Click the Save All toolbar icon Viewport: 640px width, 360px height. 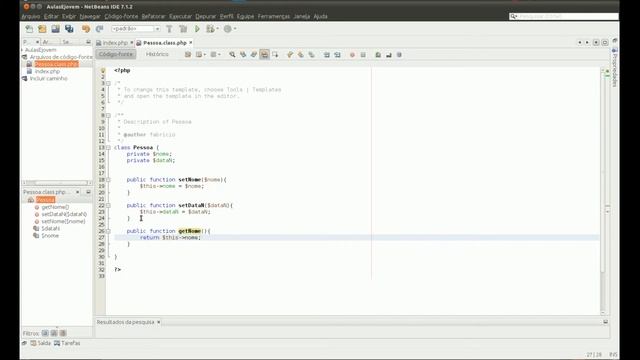click(69, 29)
